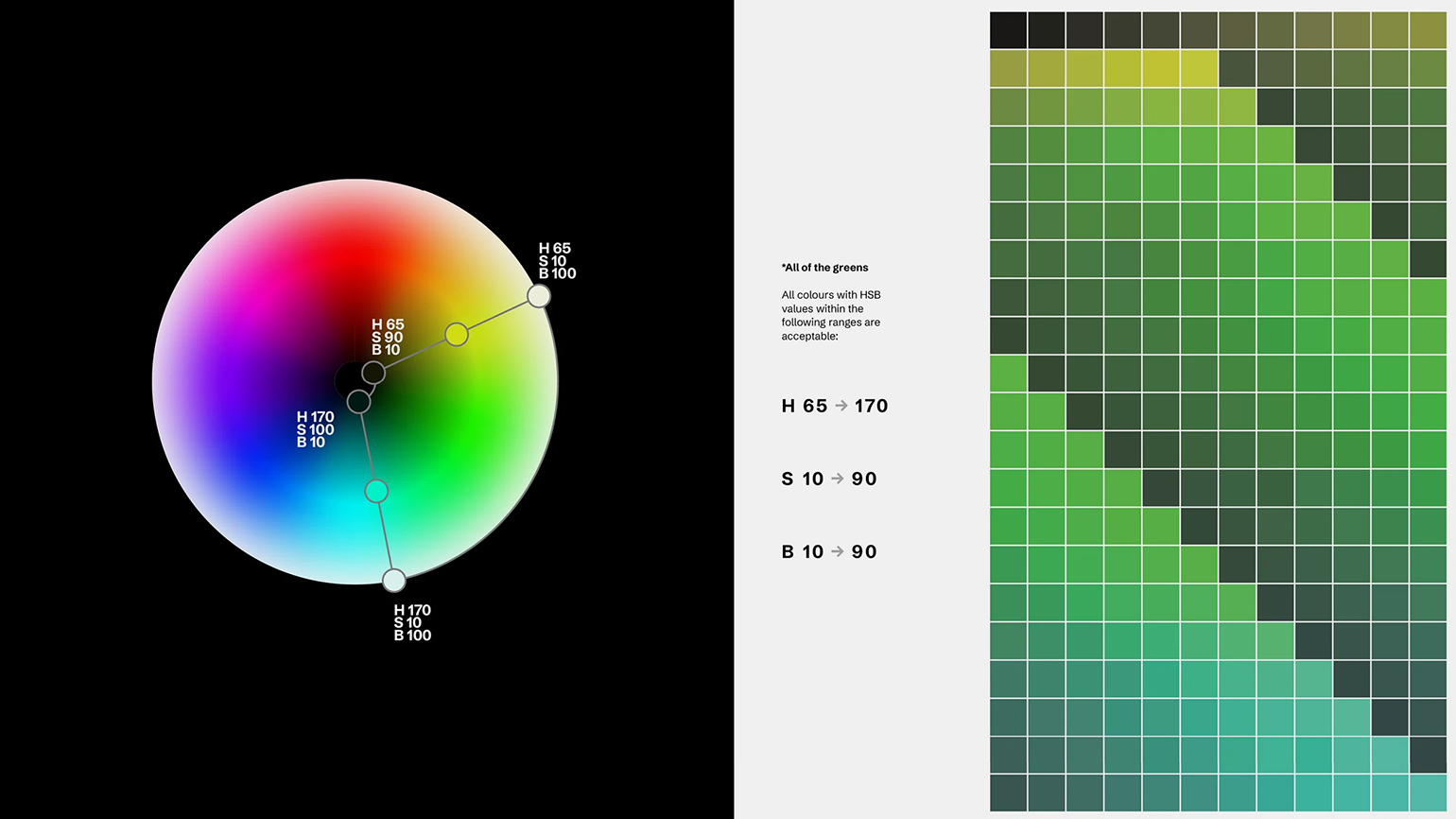Click the 'H 170 S 10 B 100' label below the wheel
The width and height of the screenshot is (1456, 819).
[412, 622]
